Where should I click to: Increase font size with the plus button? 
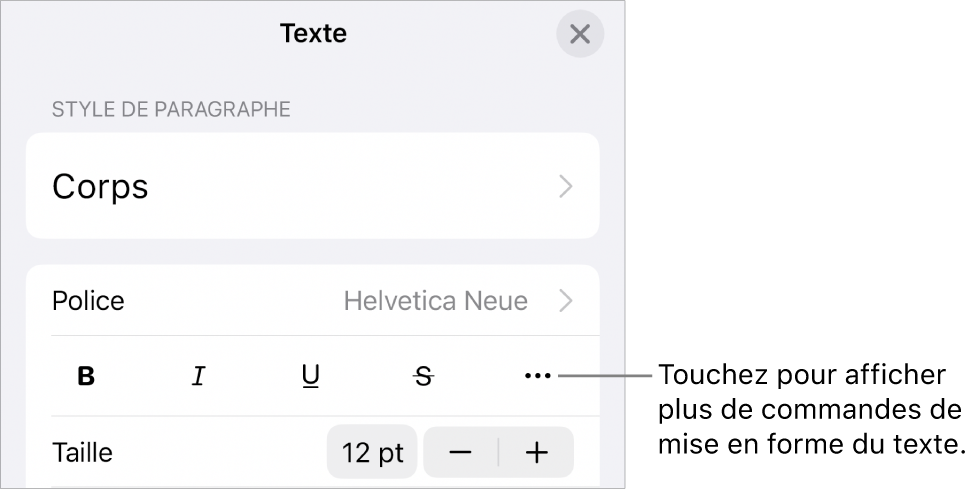tap(537, 452)
